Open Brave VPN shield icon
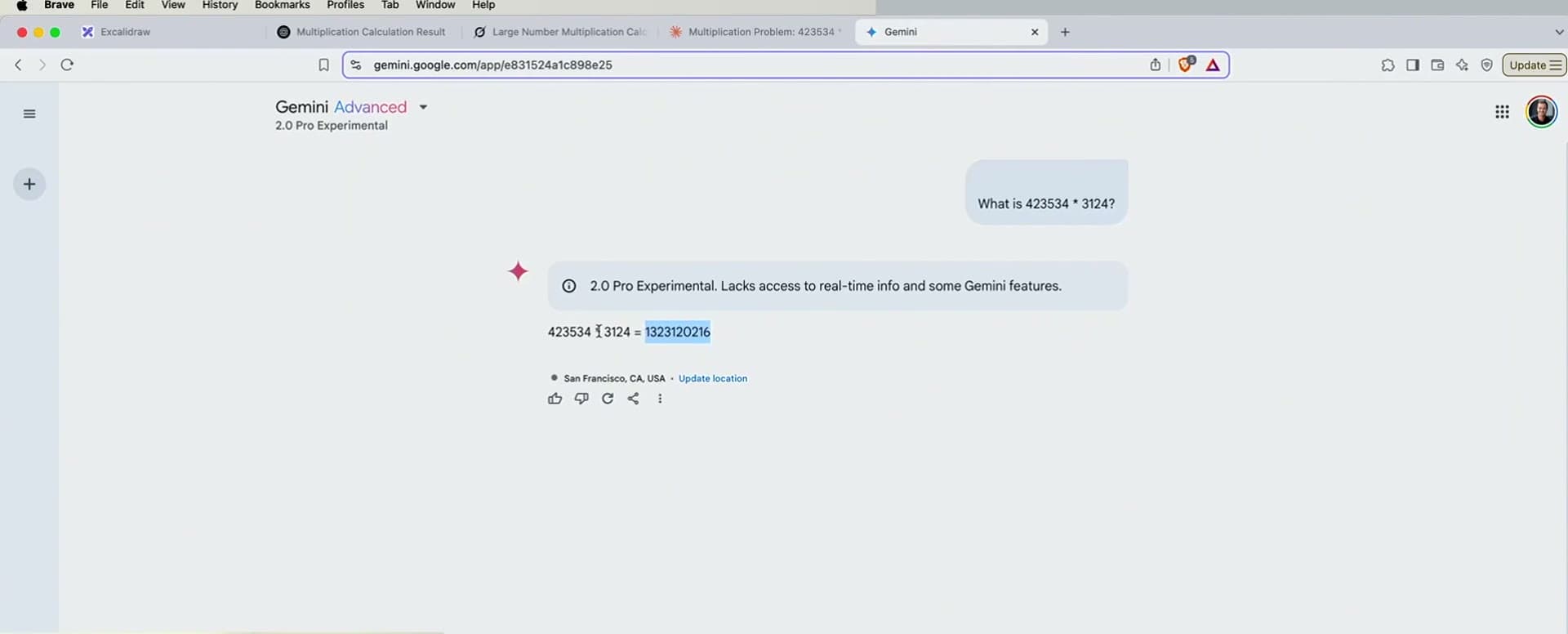Image resolution: width=1568 pixels, height=634 pixels. [1486, 65]
